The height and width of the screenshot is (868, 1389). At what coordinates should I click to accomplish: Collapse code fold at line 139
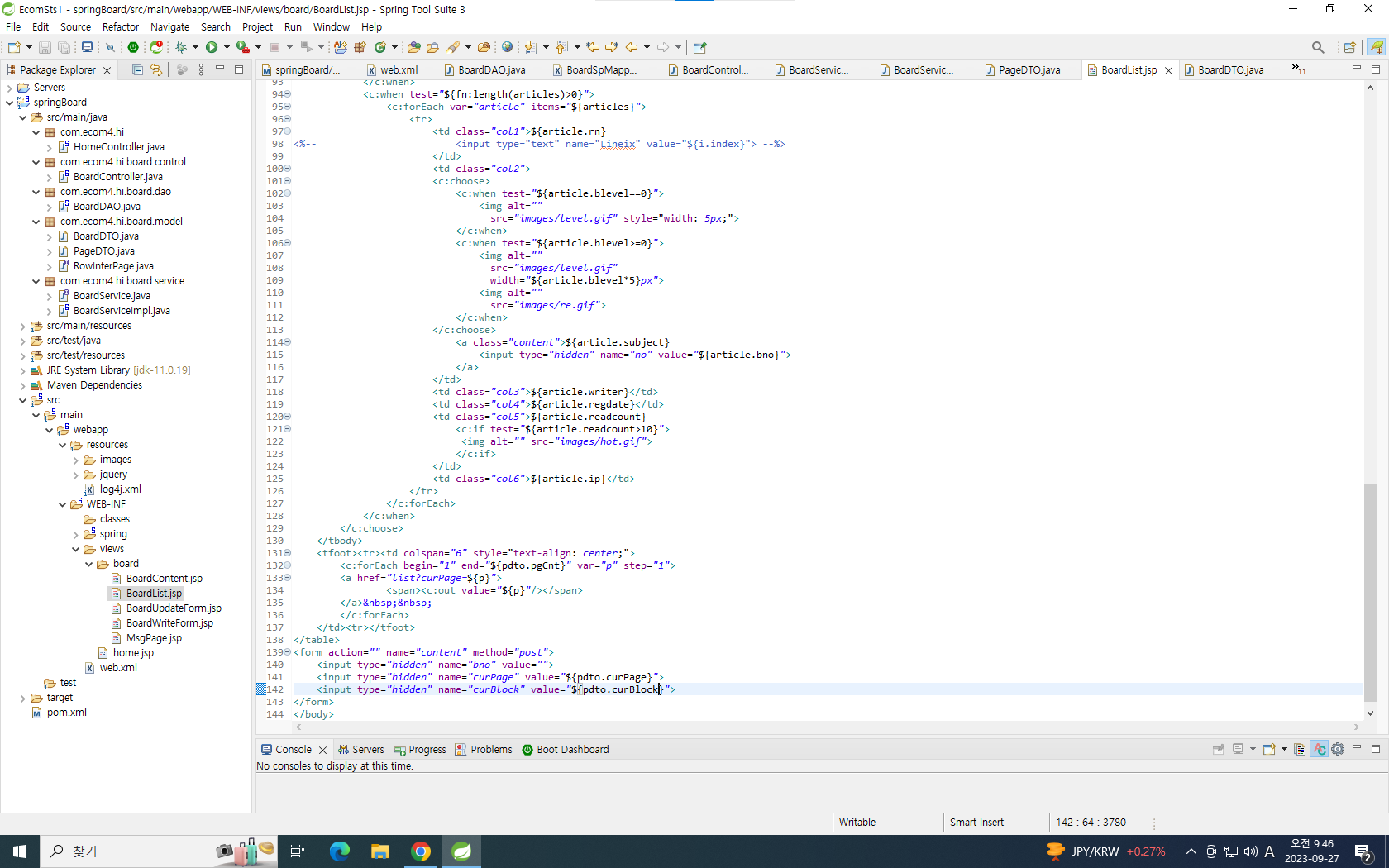(x=288, y=652)
